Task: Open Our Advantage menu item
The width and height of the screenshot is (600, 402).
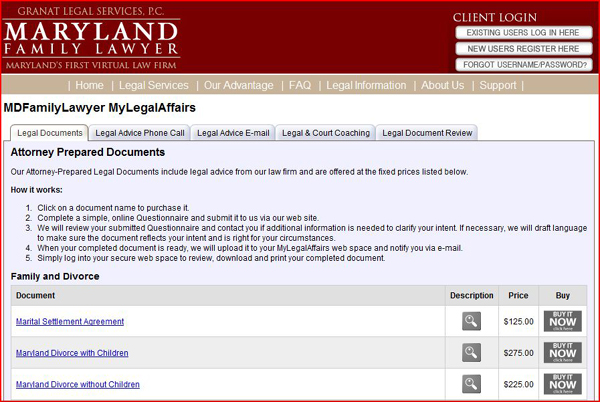Action: 238,85
